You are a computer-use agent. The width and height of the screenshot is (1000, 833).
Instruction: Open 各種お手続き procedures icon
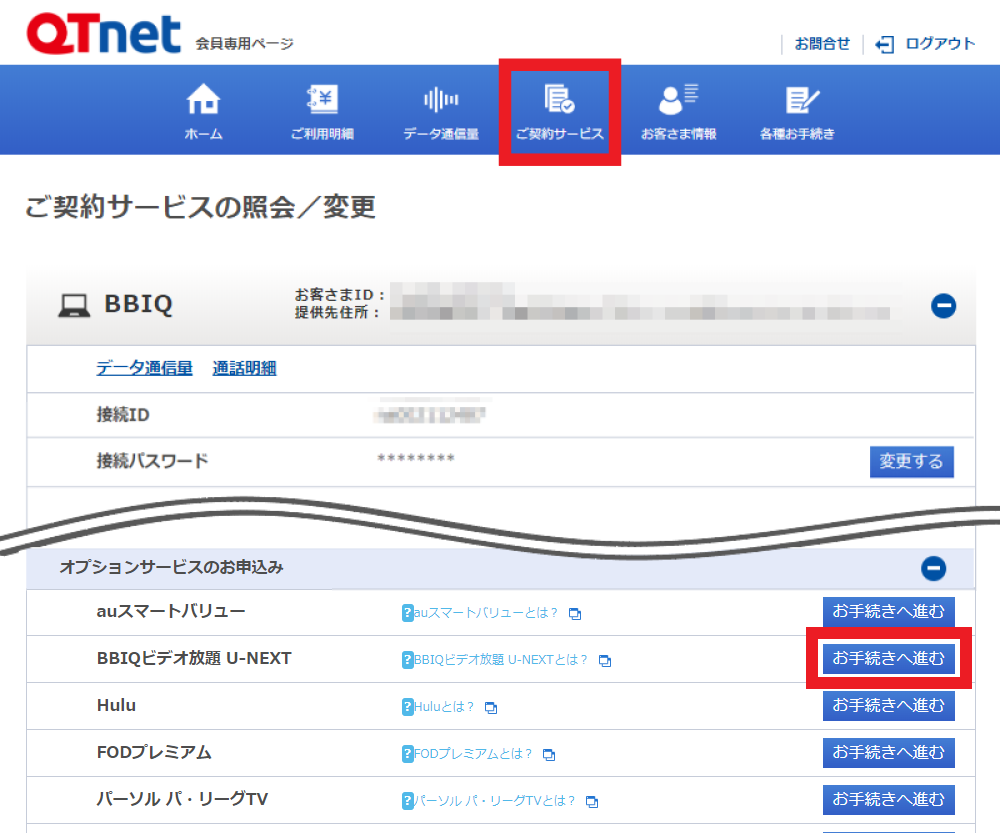pyautogui.click(x=797, y=100)
